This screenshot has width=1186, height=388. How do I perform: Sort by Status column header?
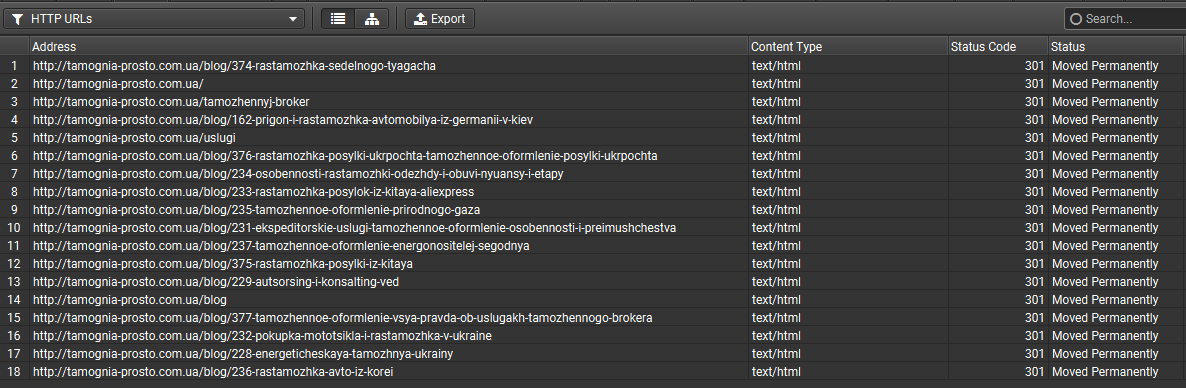1116,47
